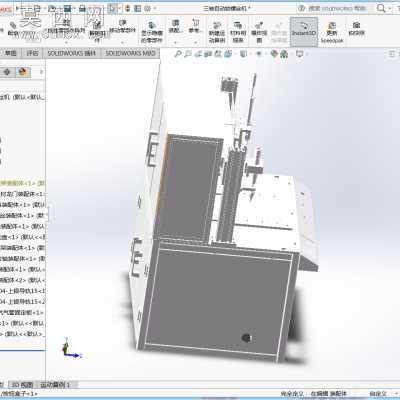
Task: Click into the SOLIDWORKS help search field
Action: [336, 8]
